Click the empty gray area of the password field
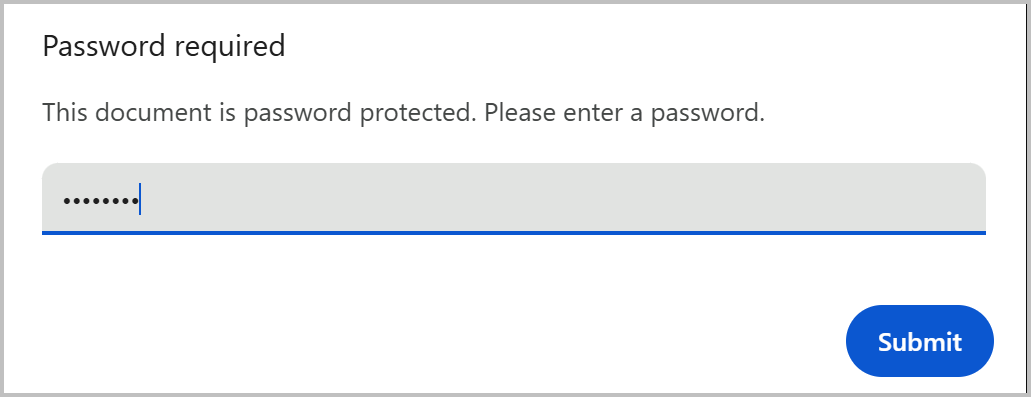 (x=559, y=198)
